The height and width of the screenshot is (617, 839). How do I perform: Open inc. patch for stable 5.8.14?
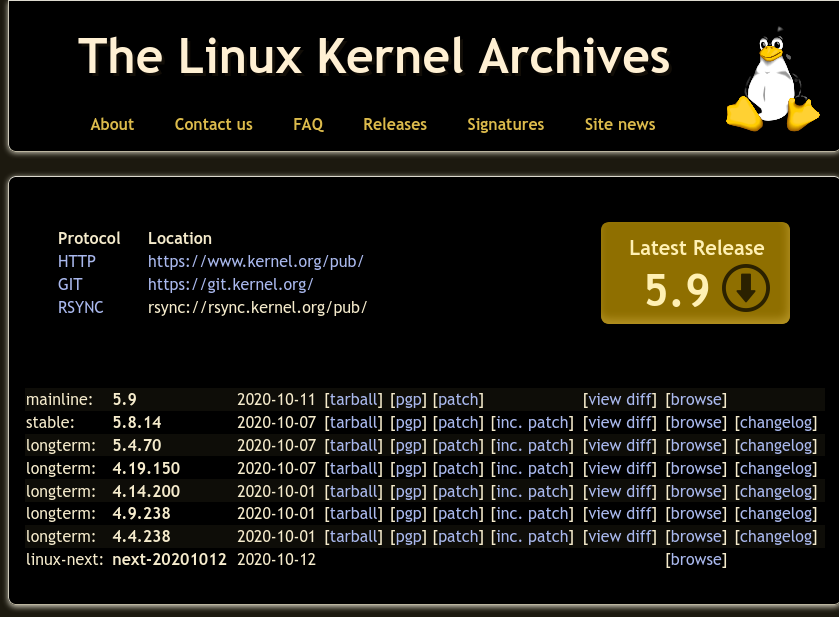pos(532,422)
